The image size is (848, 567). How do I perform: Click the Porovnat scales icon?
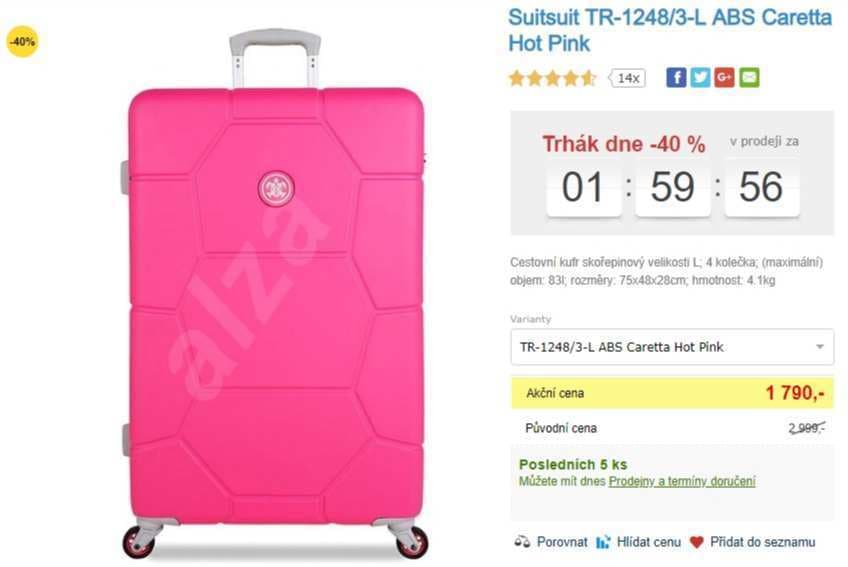click(x=522, y=542)
